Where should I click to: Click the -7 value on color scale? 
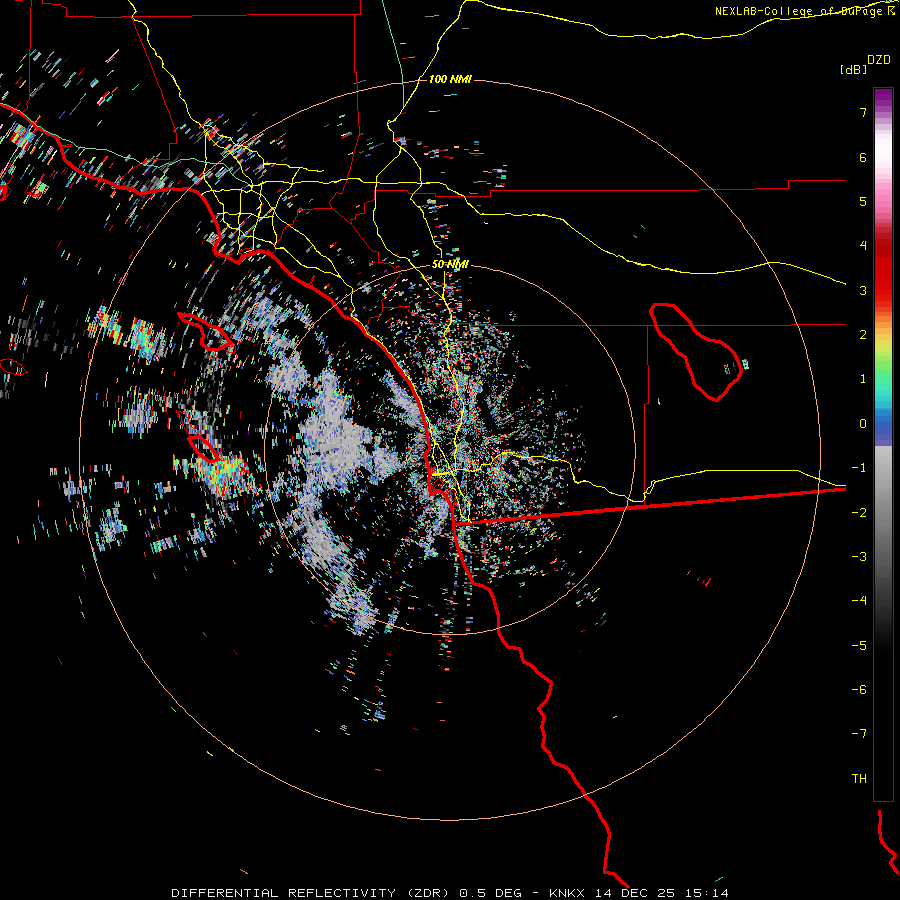(x=859, y=734)
